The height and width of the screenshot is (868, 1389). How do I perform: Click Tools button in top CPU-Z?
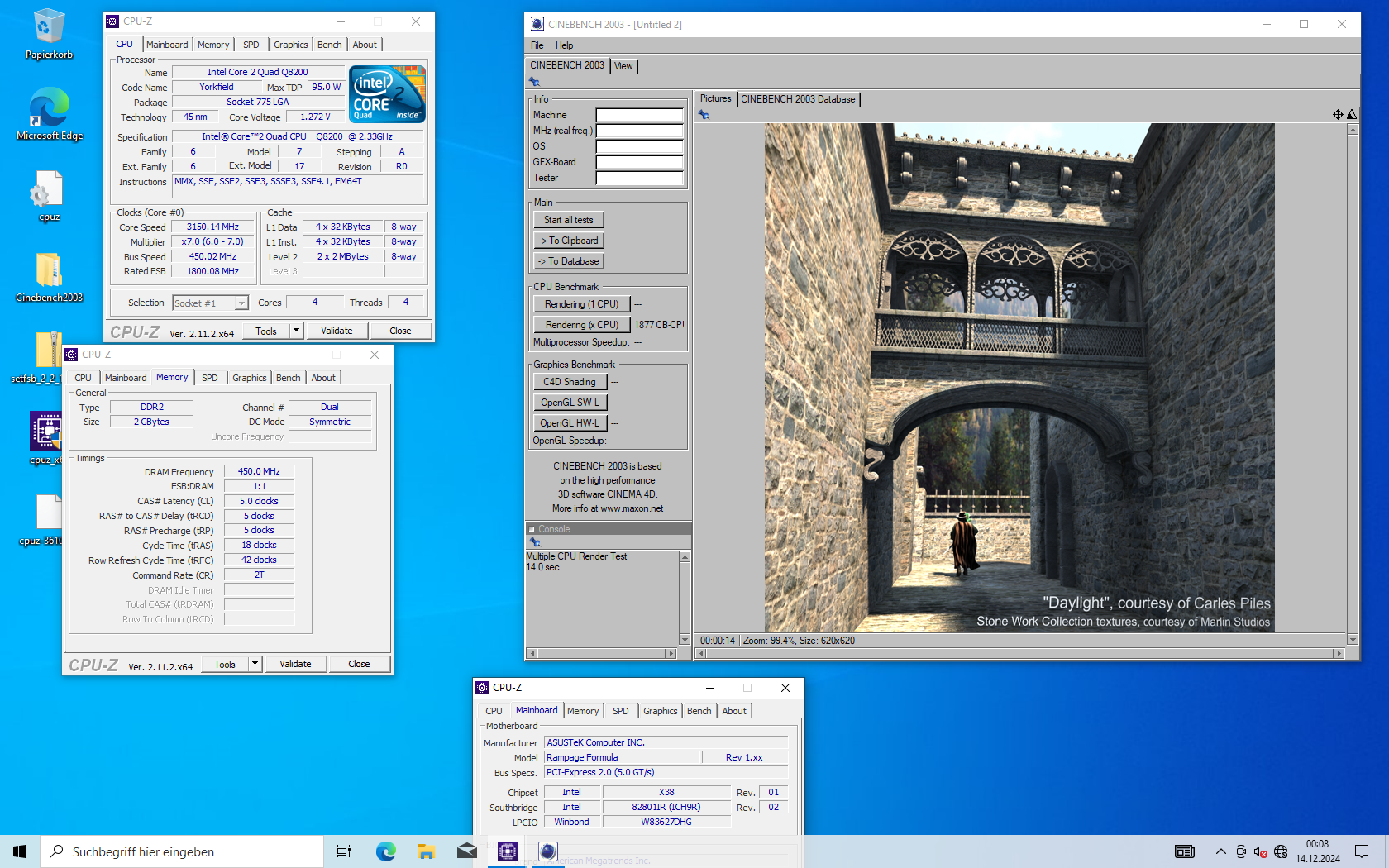coord(266,331)
